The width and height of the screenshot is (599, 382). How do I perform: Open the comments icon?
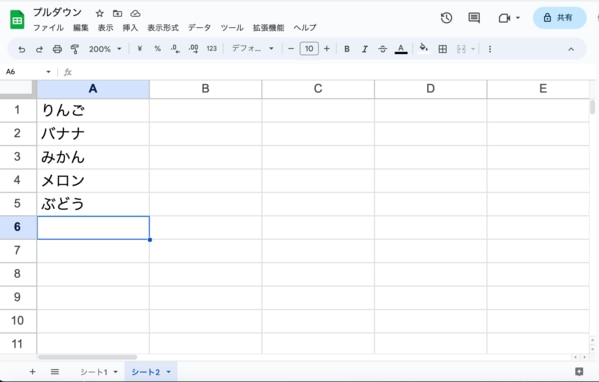[474, 18]
